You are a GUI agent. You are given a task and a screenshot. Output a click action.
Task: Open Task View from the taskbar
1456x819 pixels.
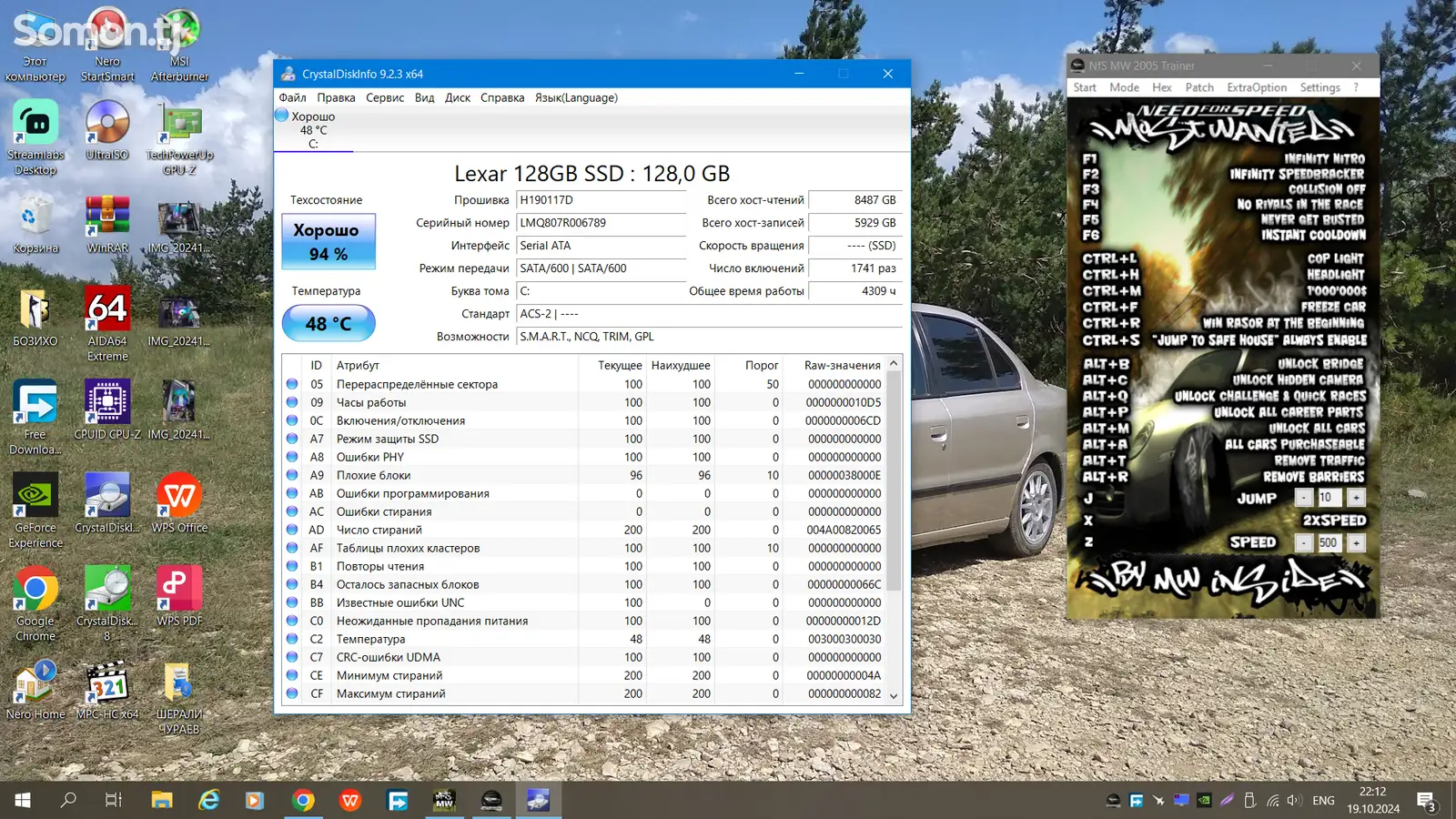114,800
